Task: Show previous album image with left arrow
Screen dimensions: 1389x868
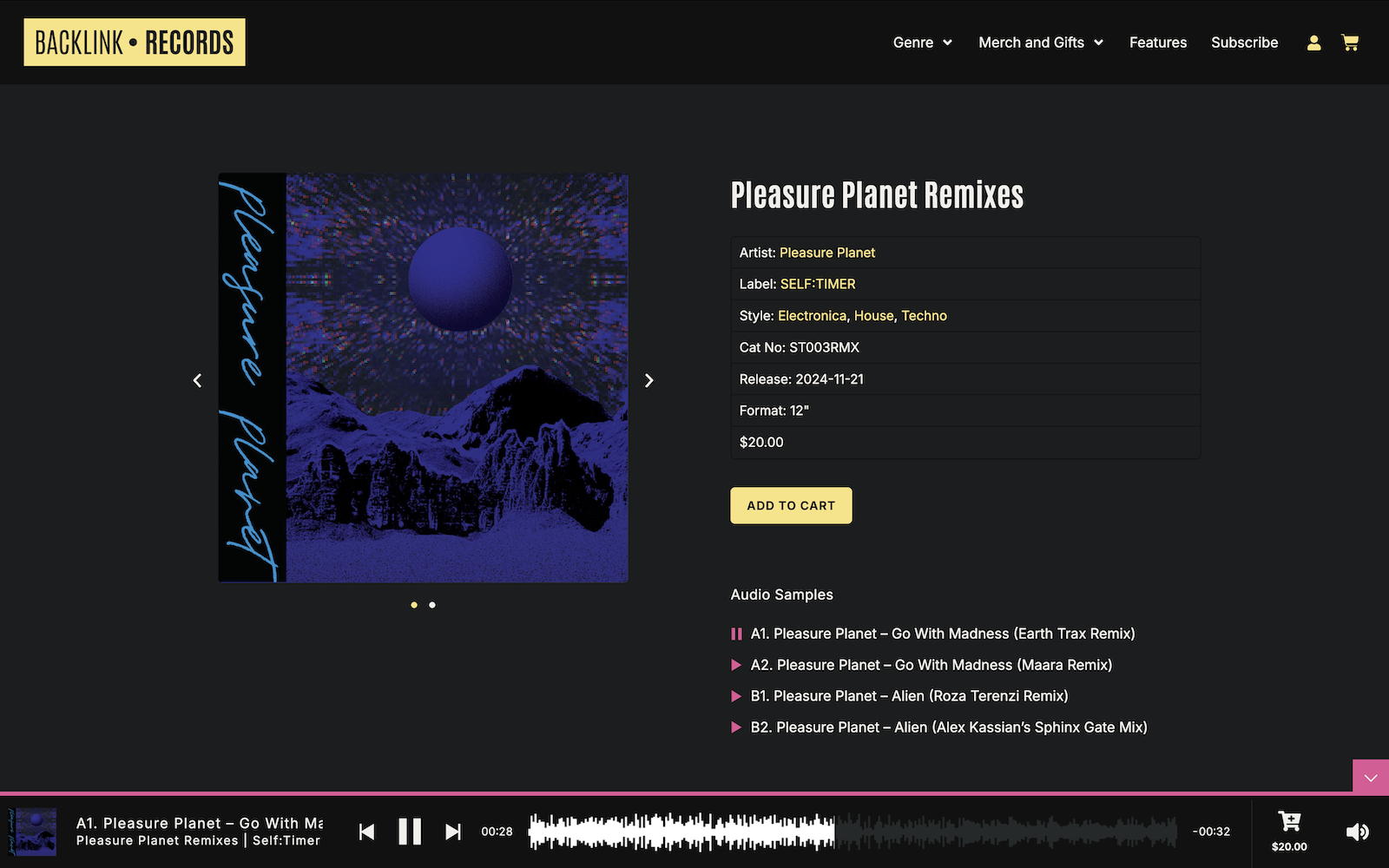Action: 197,380
